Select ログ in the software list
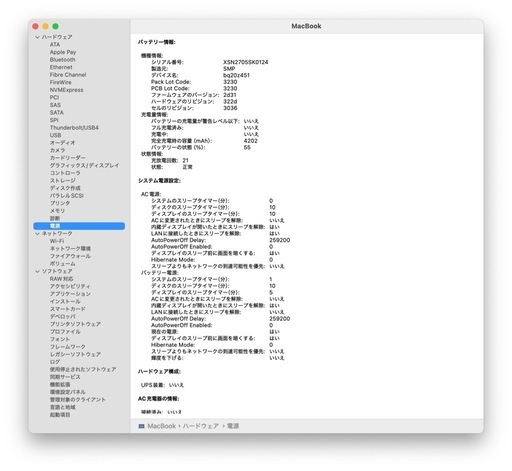The width and height of the screenshot is (512, 471). click(55, 362)
